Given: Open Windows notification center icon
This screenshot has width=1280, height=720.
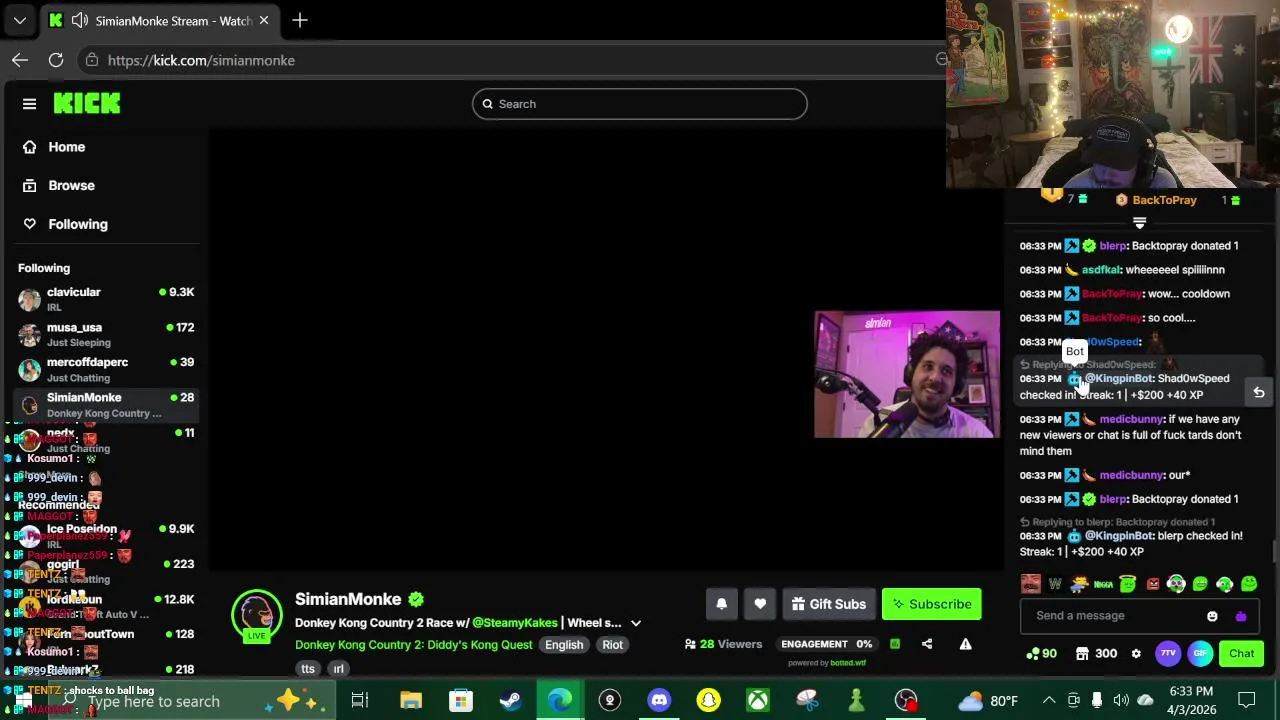Looking at the screenshot, I should (1247, 701).
